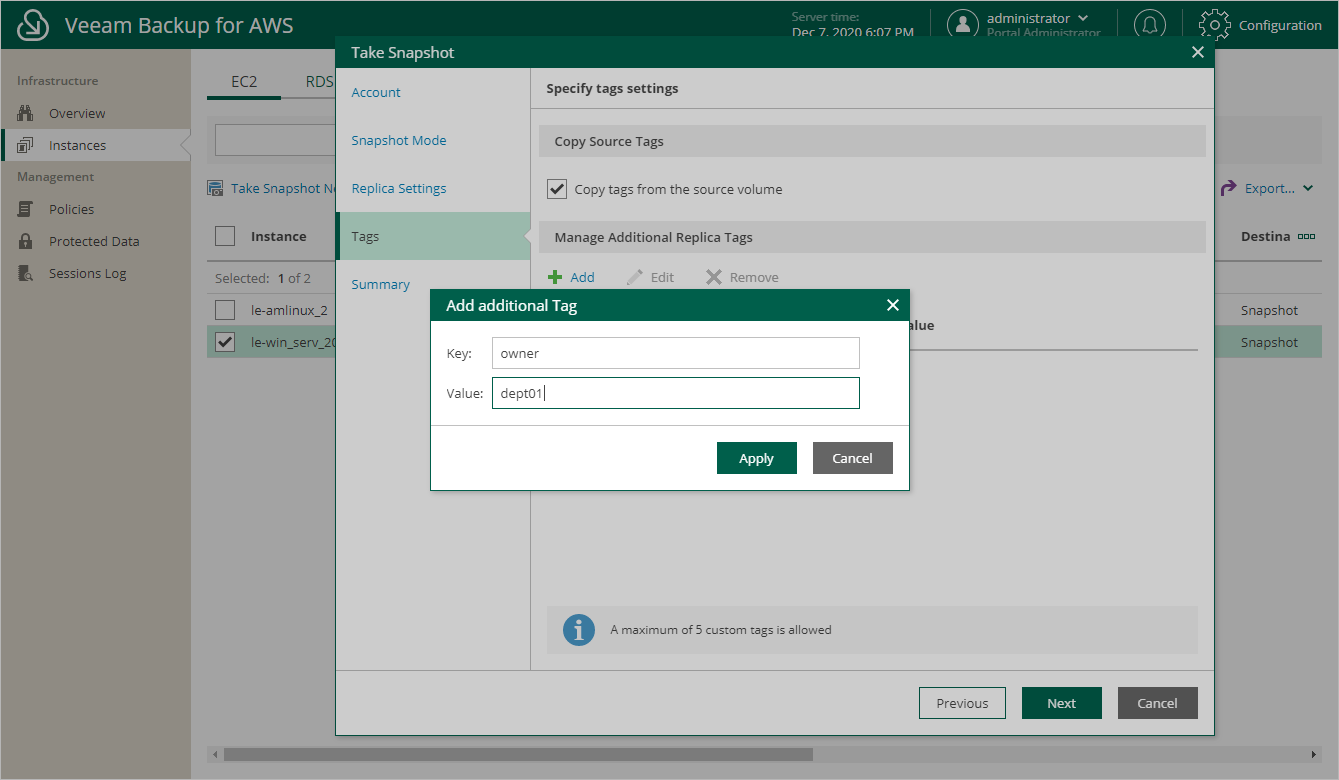Click Apply in the tag dialog
The width and height of the screenshot is (1339, 780).
757,458
